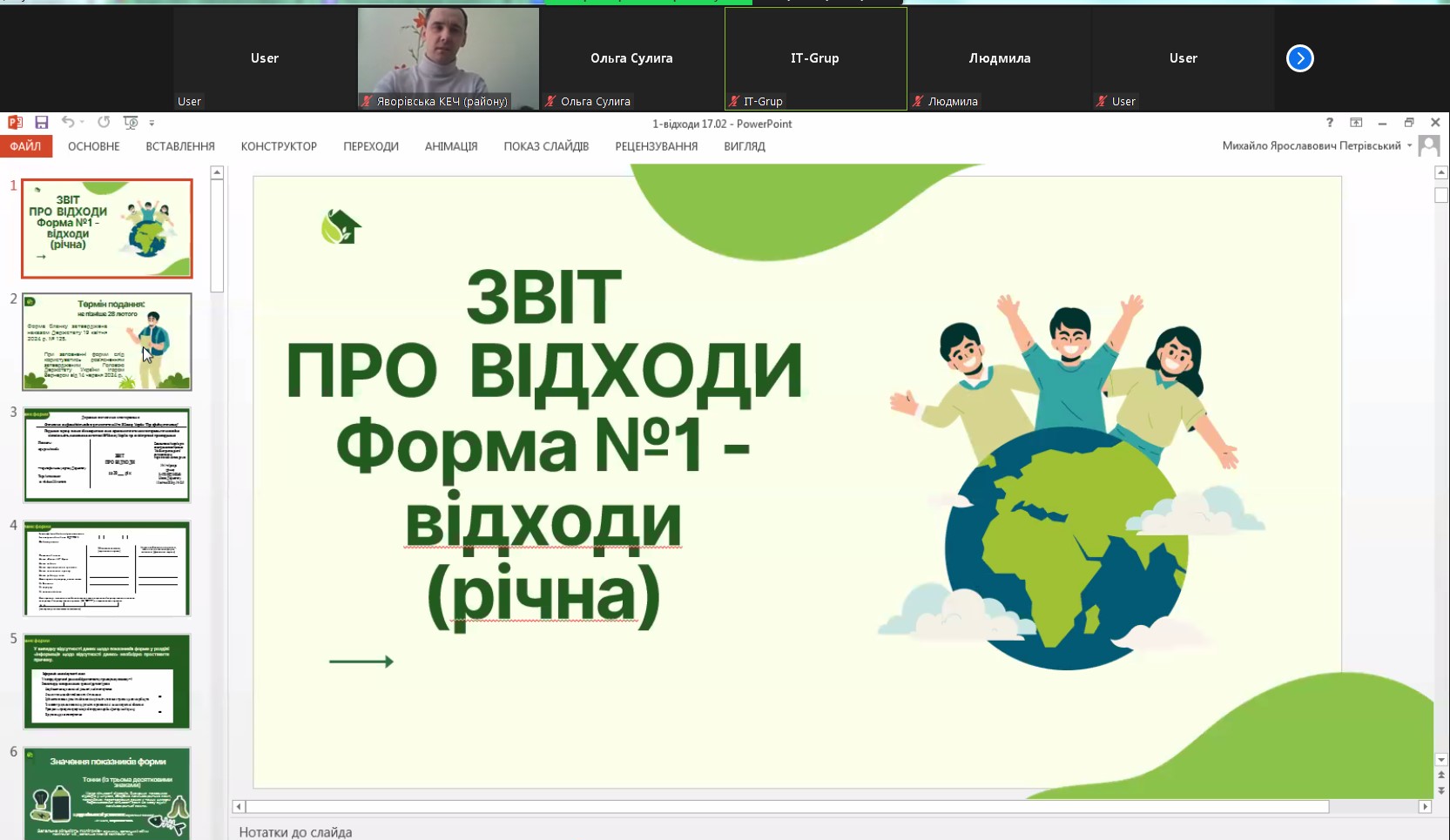Click the Ribbon Display Options icon
Image resolution: width=1450 pixels, height=840 pixels.
pos(1356,123)
